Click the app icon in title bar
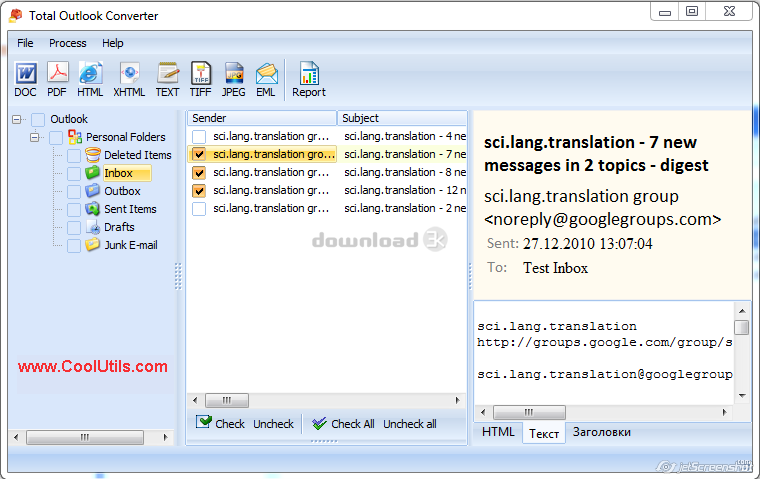Screen dimensions: 760x479 (x=16, y=16)
